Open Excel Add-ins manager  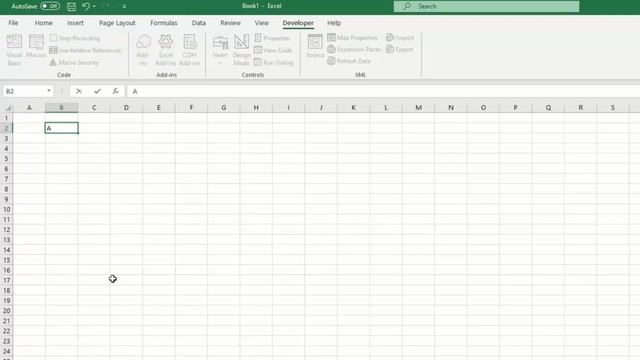pyautogui.click(x=166, y=50)
